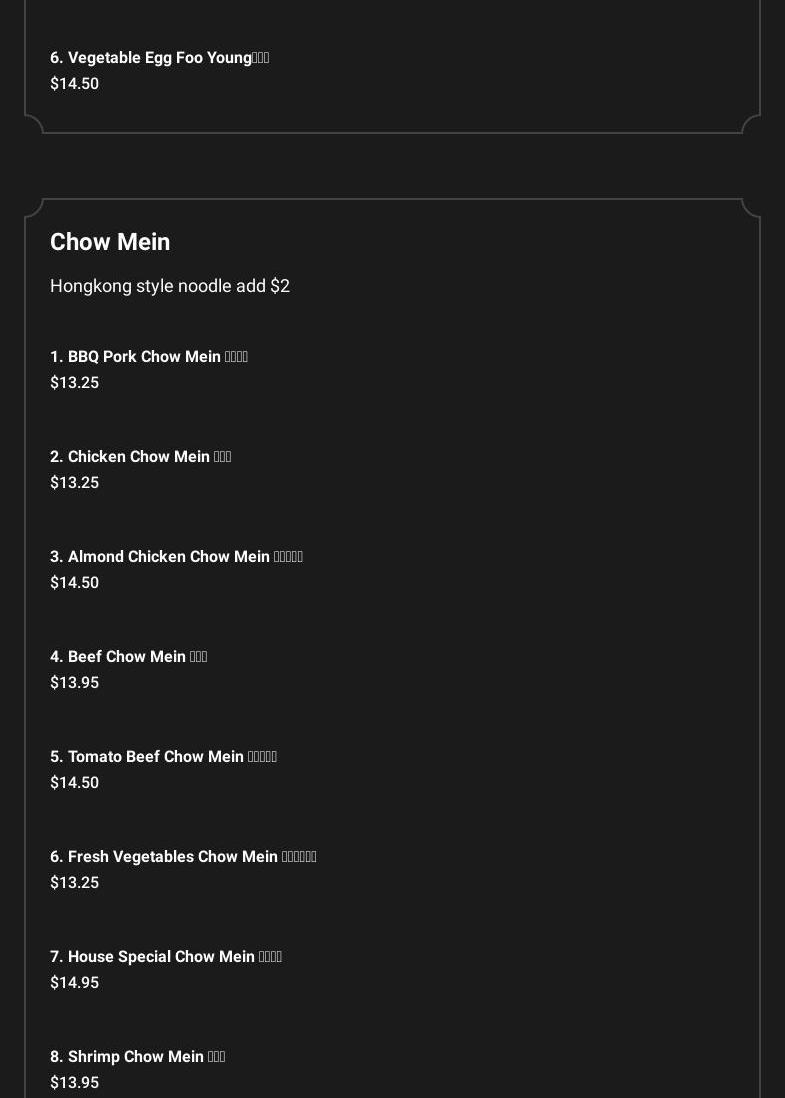Screen dimensions: 785x1098
Task: Click the Chow Mein section heading
Action: (x=110, y=242)
